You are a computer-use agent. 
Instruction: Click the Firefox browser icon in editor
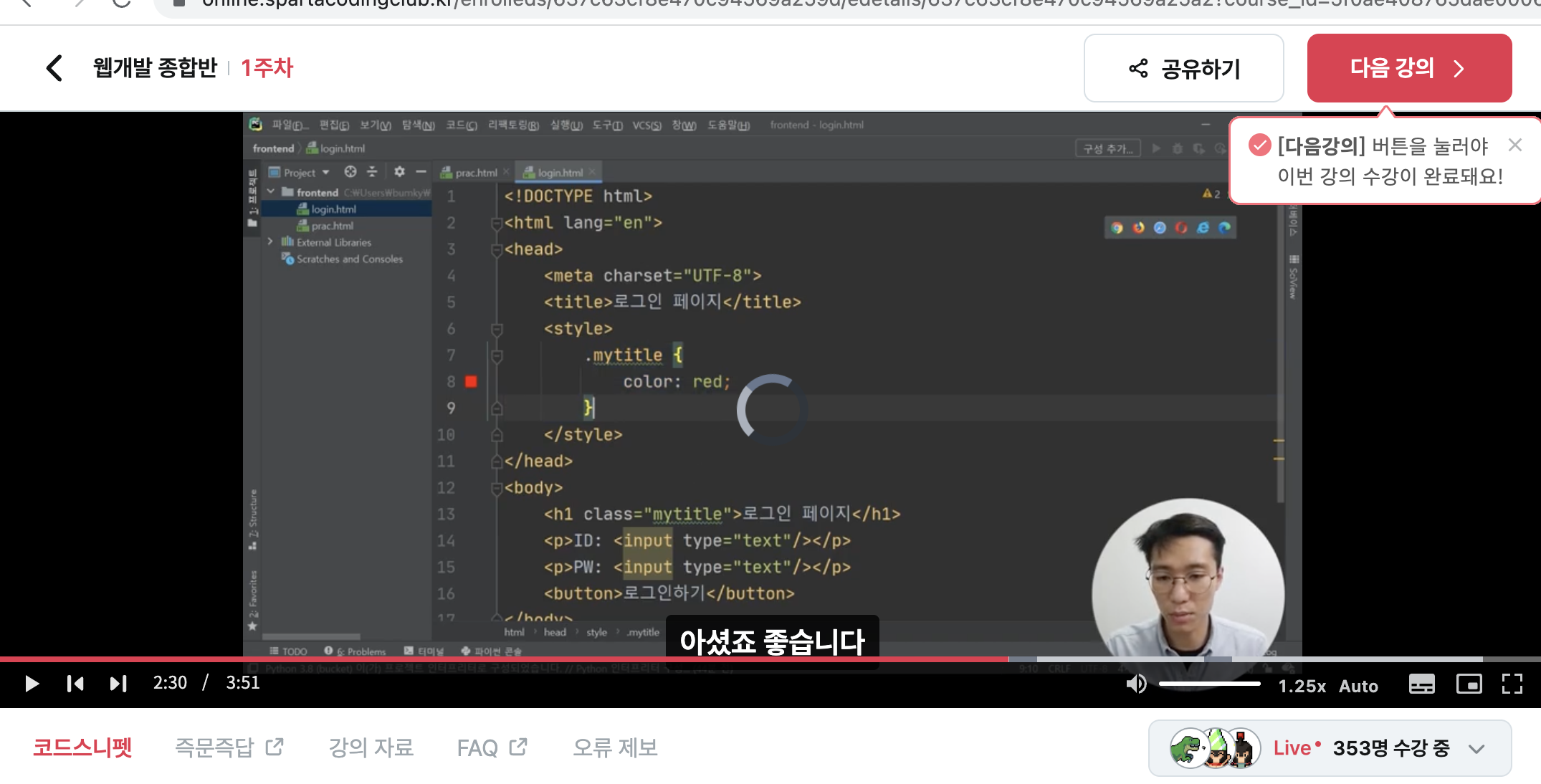1138,228
